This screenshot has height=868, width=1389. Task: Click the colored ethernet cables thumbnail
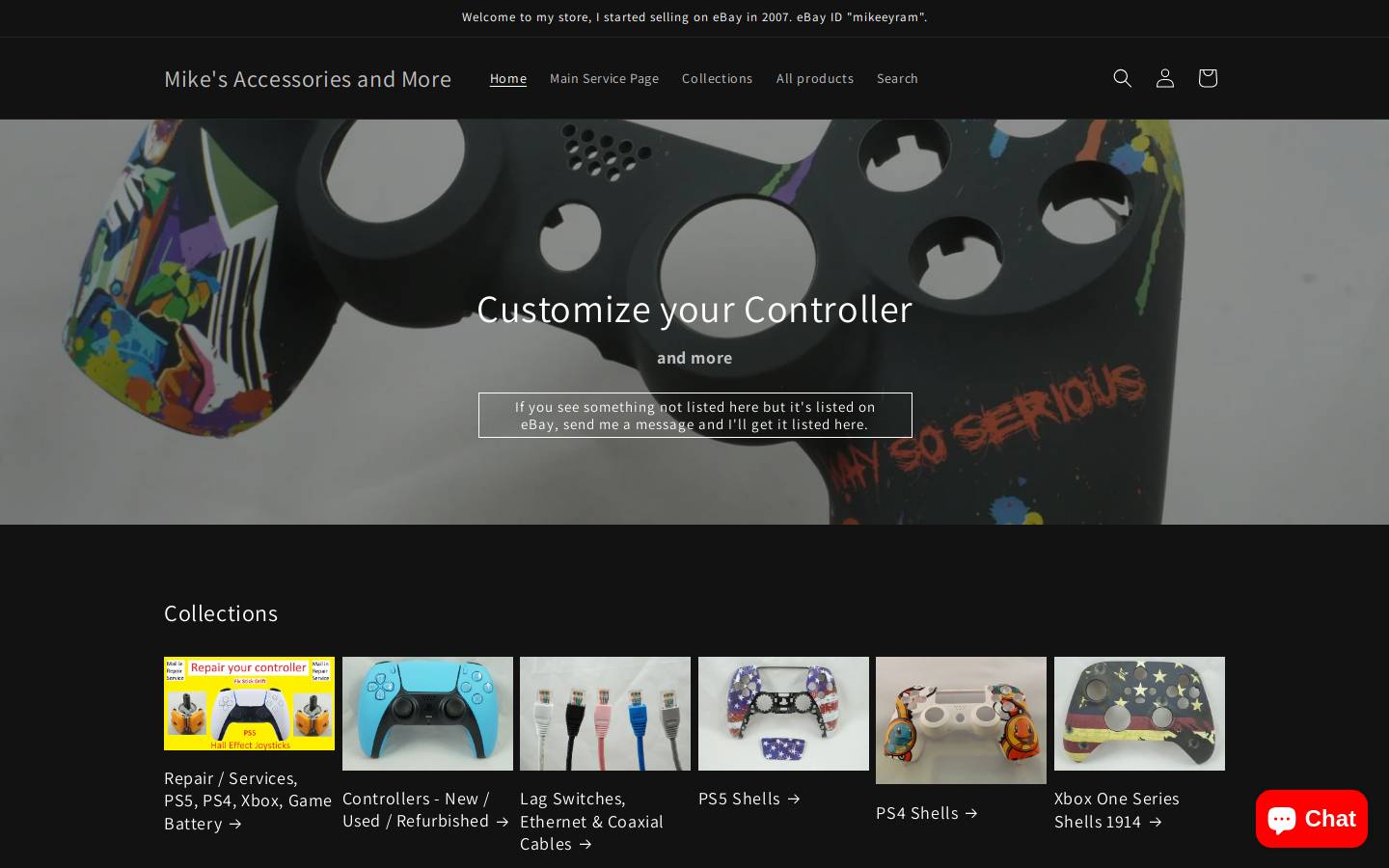pyautogui.click(x=605, y=714)
